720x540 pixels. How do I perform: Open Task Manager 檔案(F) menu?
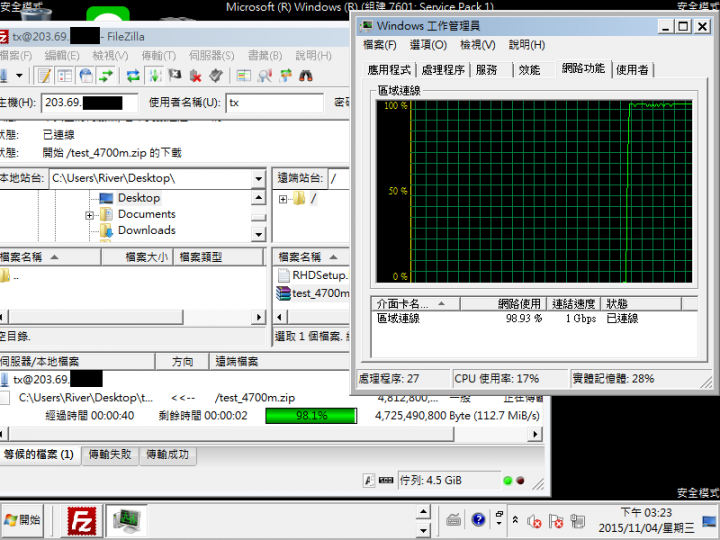(x=380, y=45)
